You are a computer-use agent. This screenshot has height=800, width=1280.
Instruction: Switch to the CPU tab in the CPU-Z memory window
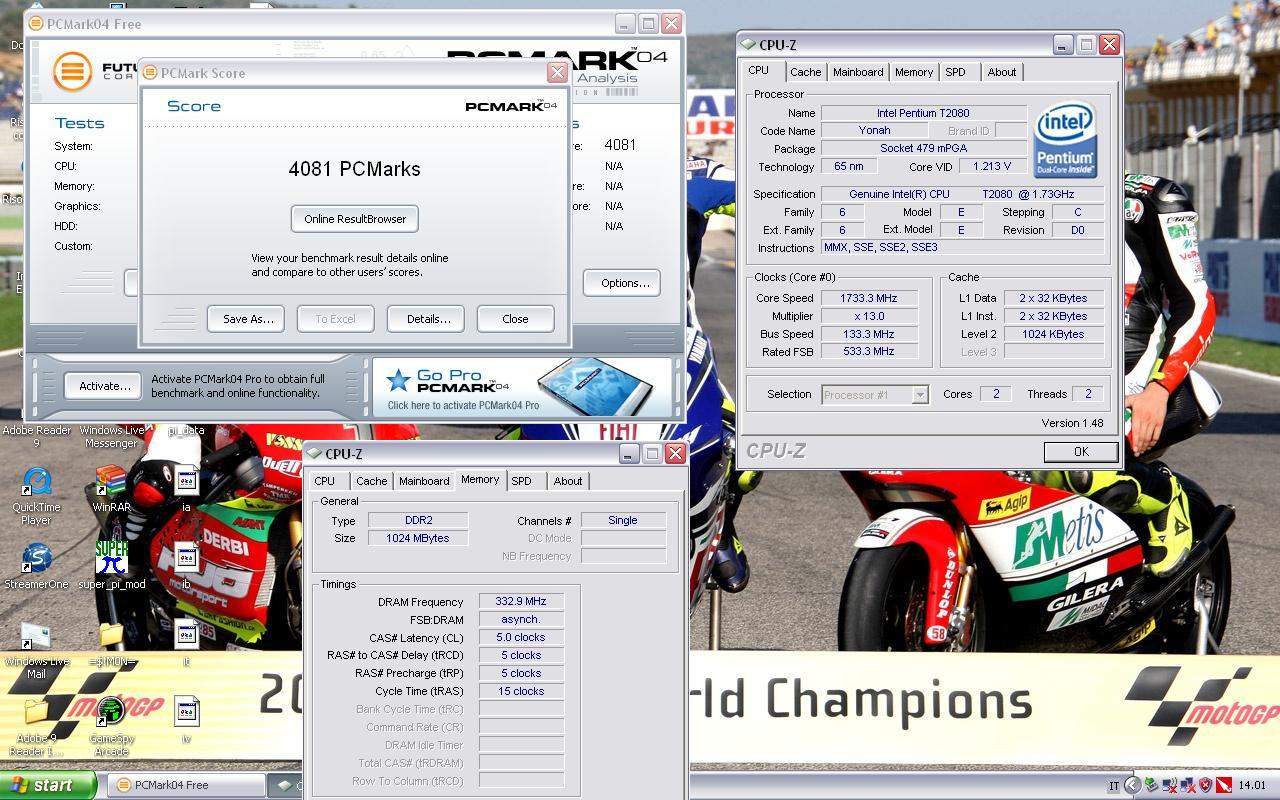(x=325, y=481)
